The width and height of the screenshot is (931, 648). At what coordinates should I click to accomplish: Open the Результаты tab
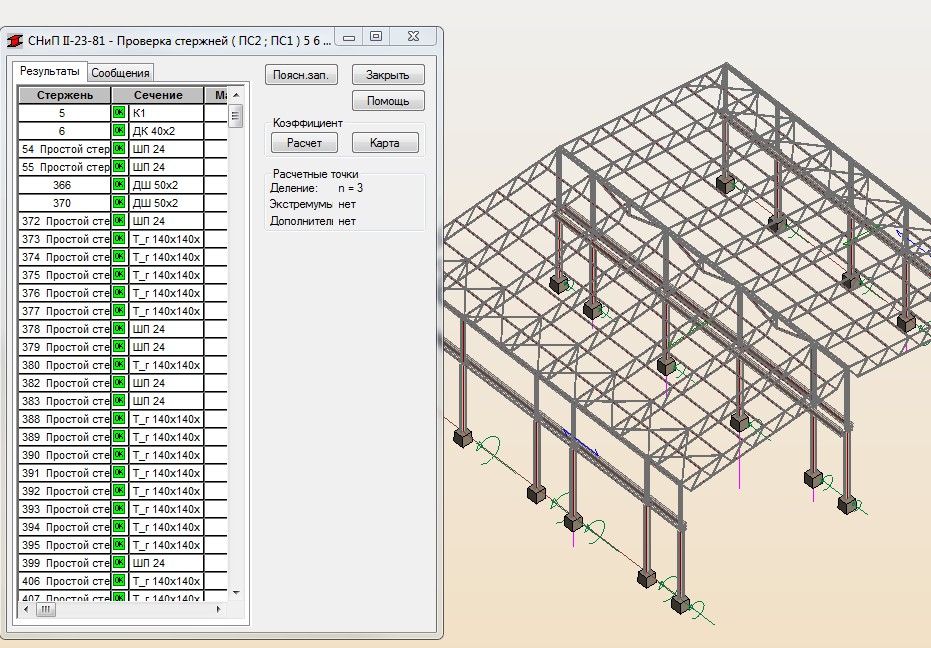pos(50,72)
